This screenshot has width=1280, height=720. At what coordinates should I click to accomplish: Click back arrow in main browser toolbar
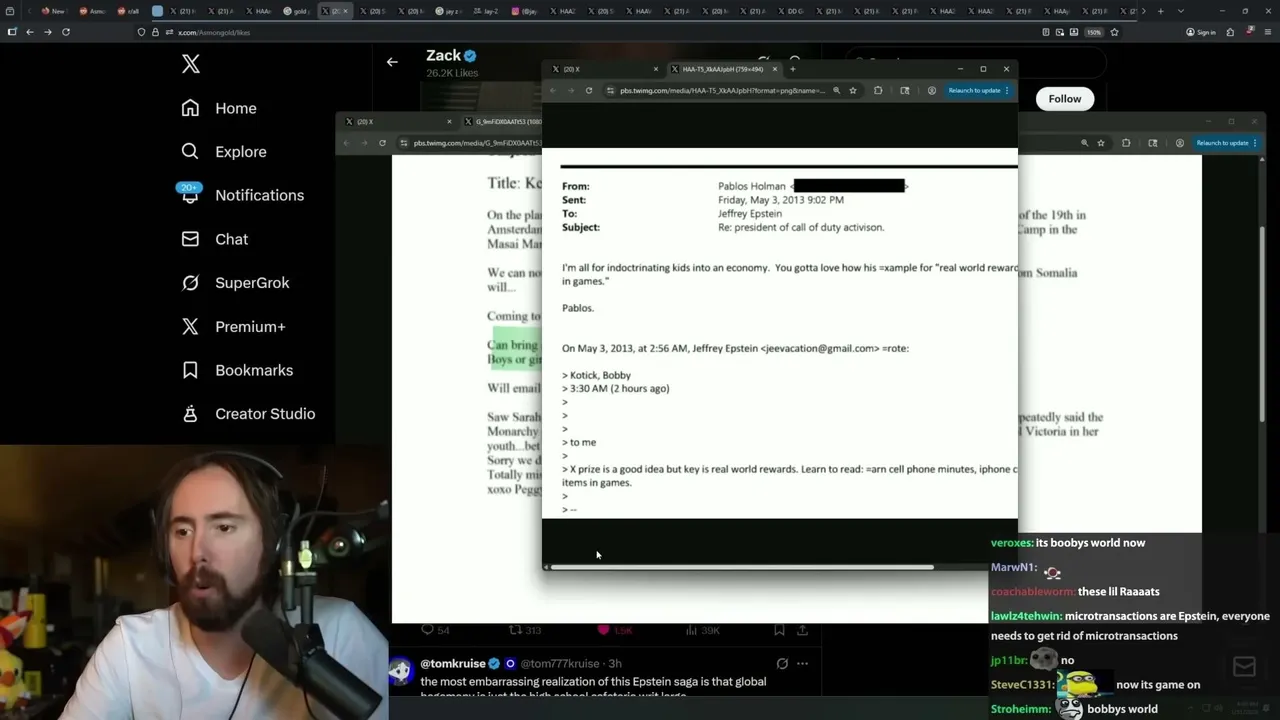(x=30, y=32)
